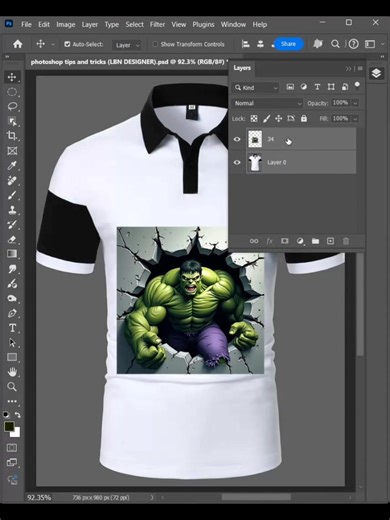Toggle Quick Mask mode
This screenshot has height=520, width=390.
12,447
